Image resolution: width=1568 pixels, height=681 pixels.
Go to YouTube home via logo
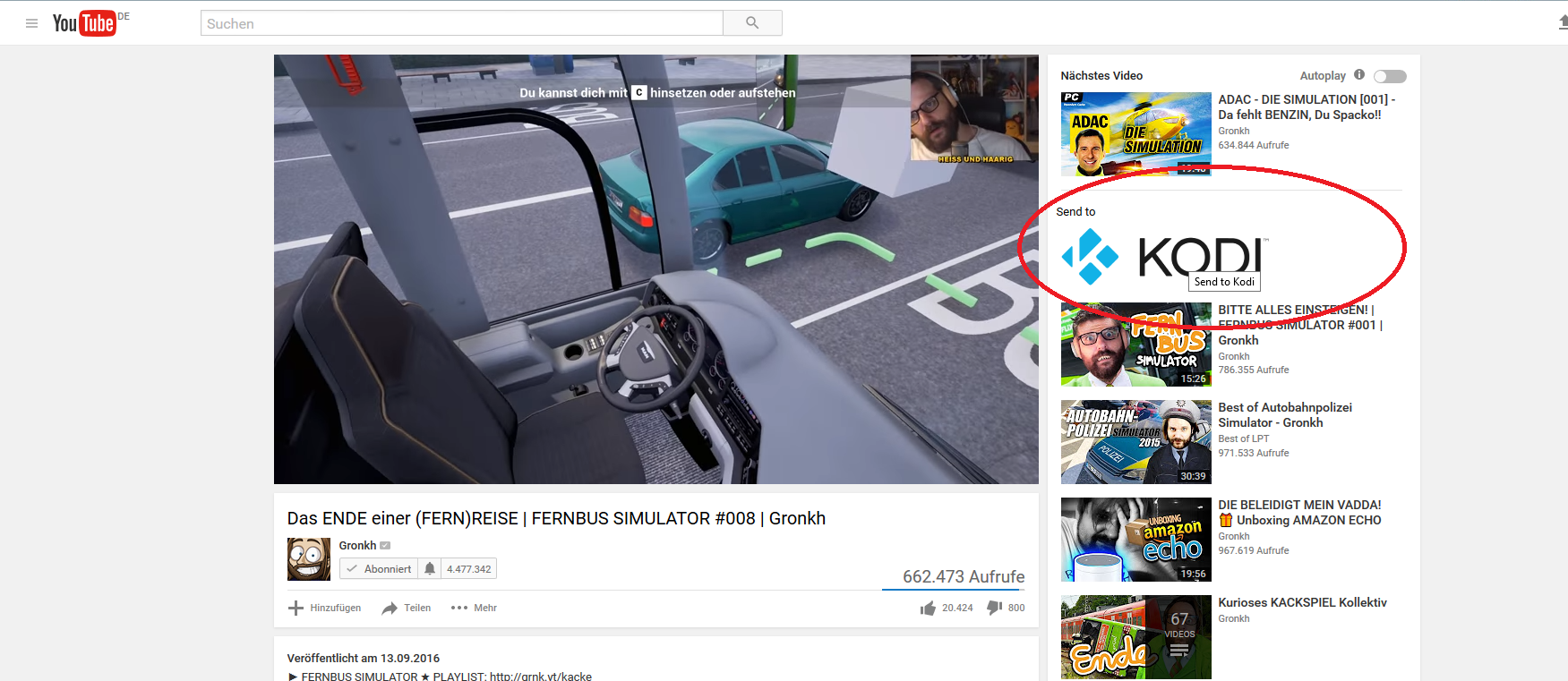(x=84, y=23)
